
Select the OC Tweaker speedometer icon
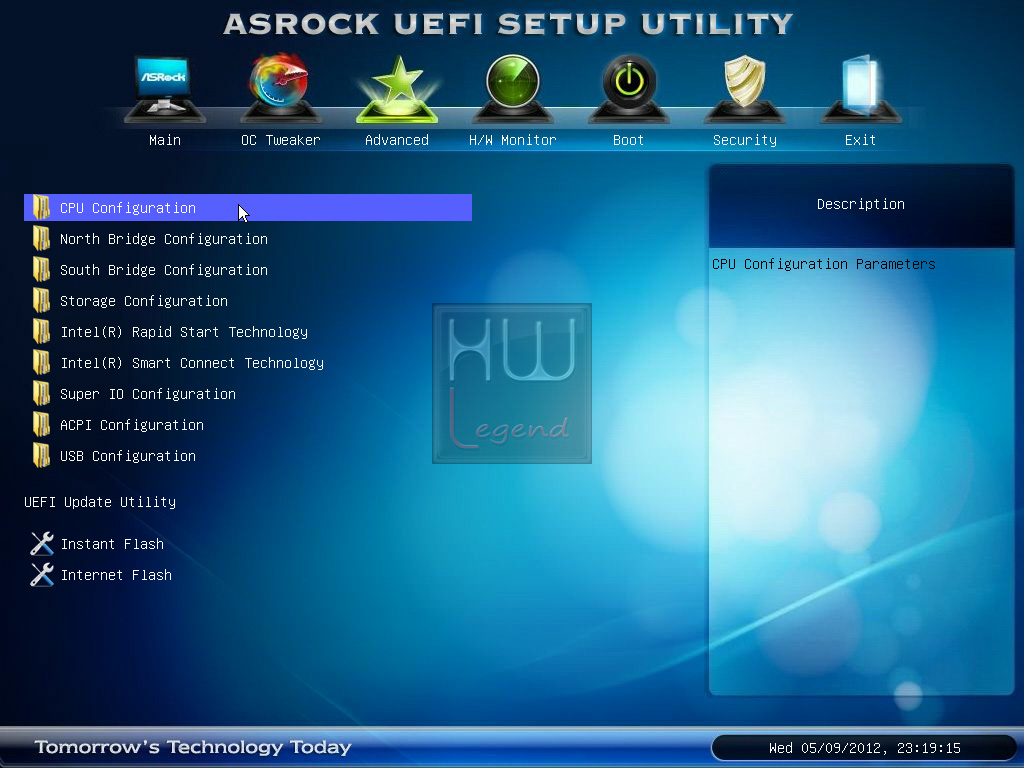pyautogui.click(x=280, y=88)
